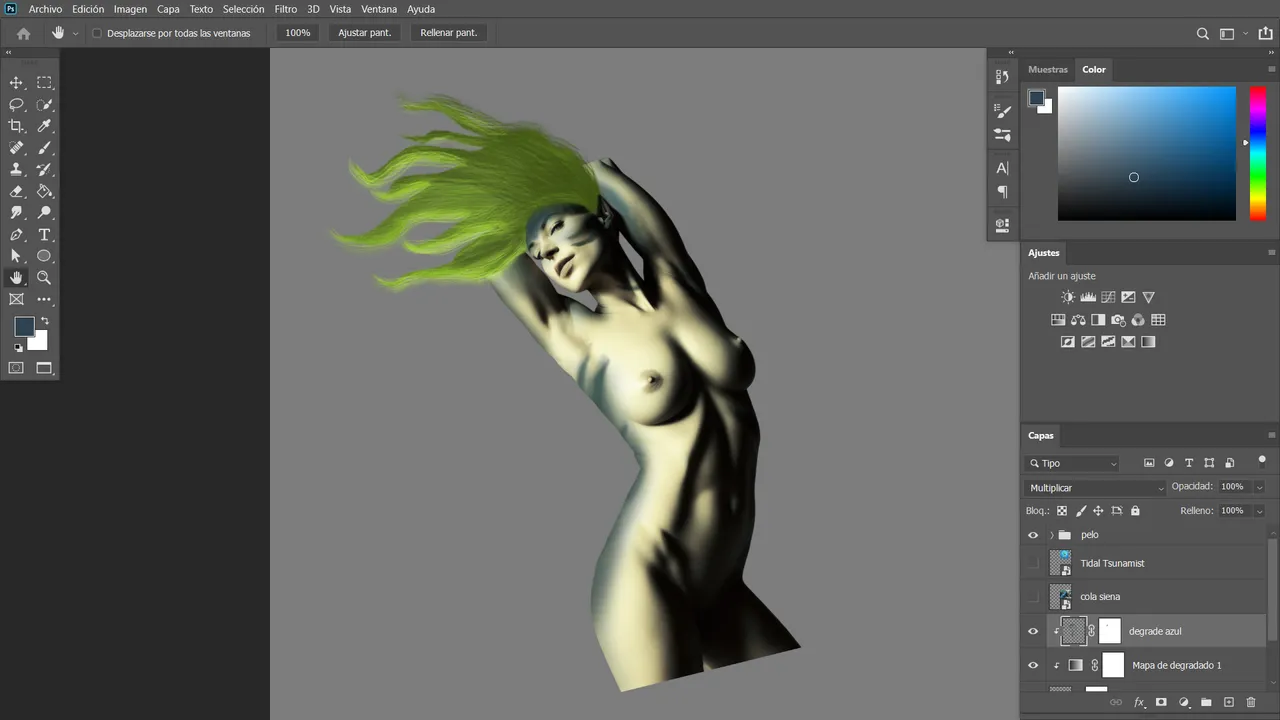
Task: Toggle the layer filter on/off switch
Action: click(1262, 461)
